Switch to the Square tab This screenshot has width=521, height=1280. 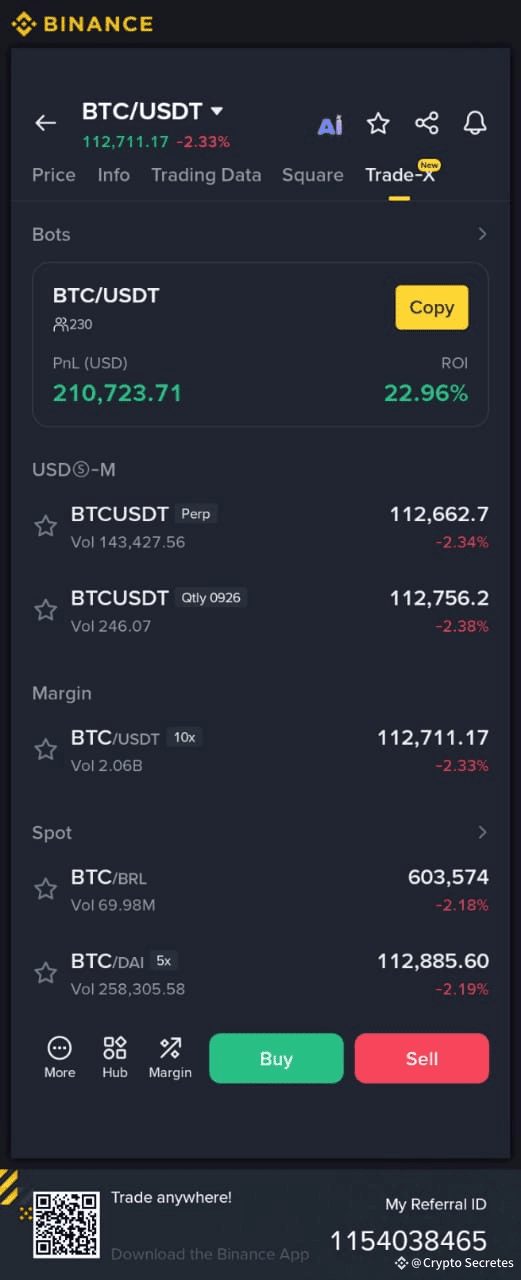click(313, 175)
